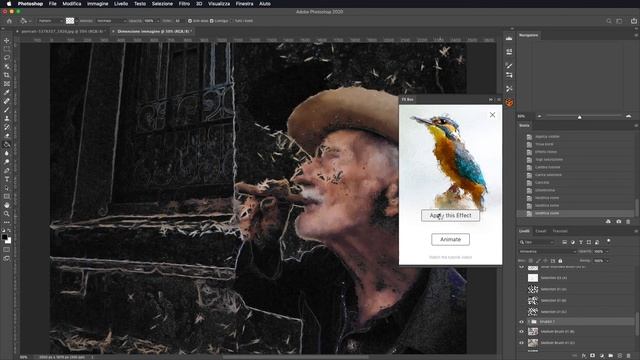Click the Home icon in options bar
The width and height of the screenshot is (640, 360).
click(9, 21)
